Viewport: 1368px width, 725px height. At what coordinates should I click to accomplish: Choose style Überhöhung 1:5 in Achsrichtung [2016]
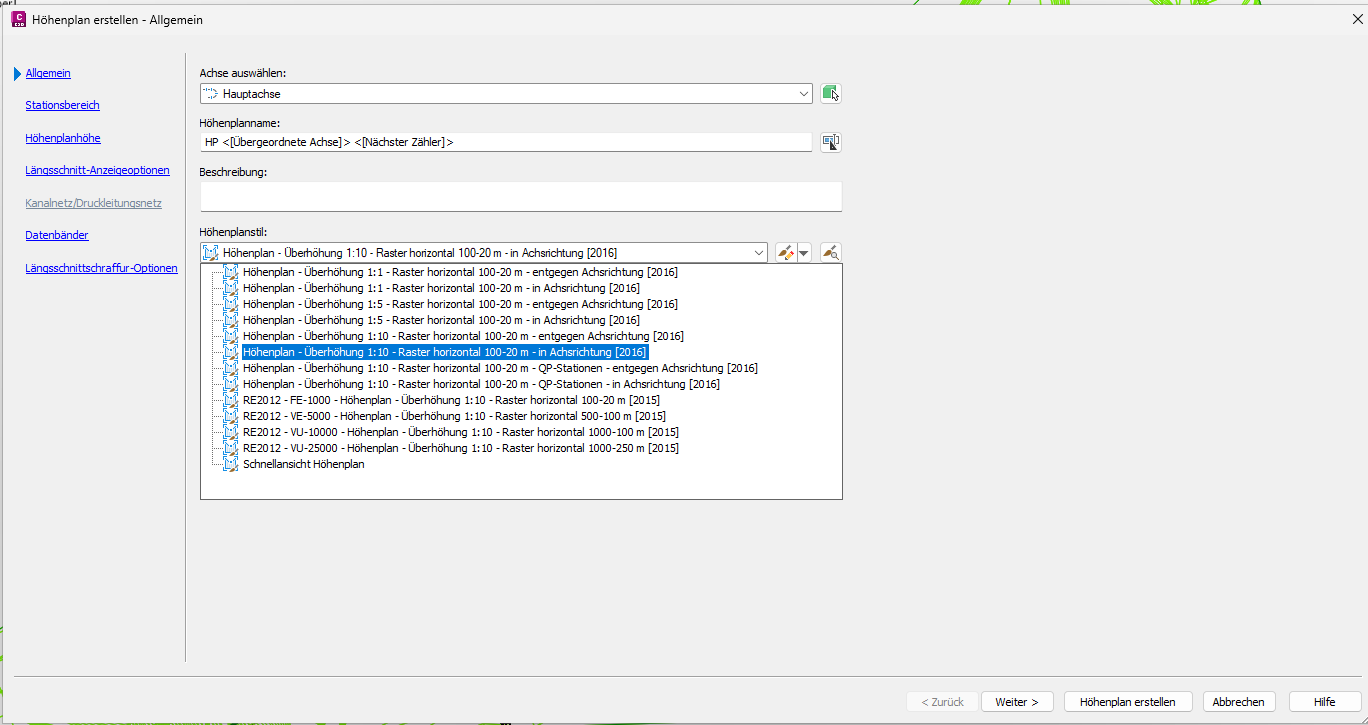441,320
